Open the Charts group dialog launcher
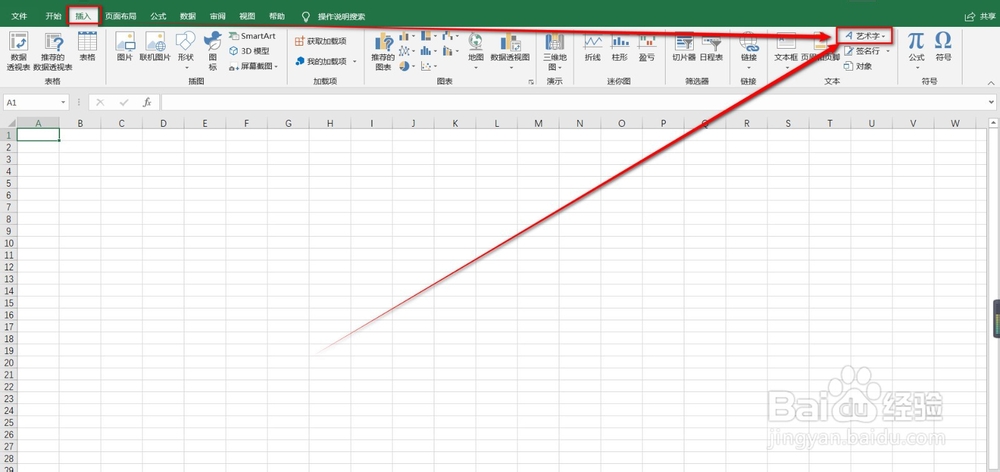The image size is (1000, 472). click(531, 82)
